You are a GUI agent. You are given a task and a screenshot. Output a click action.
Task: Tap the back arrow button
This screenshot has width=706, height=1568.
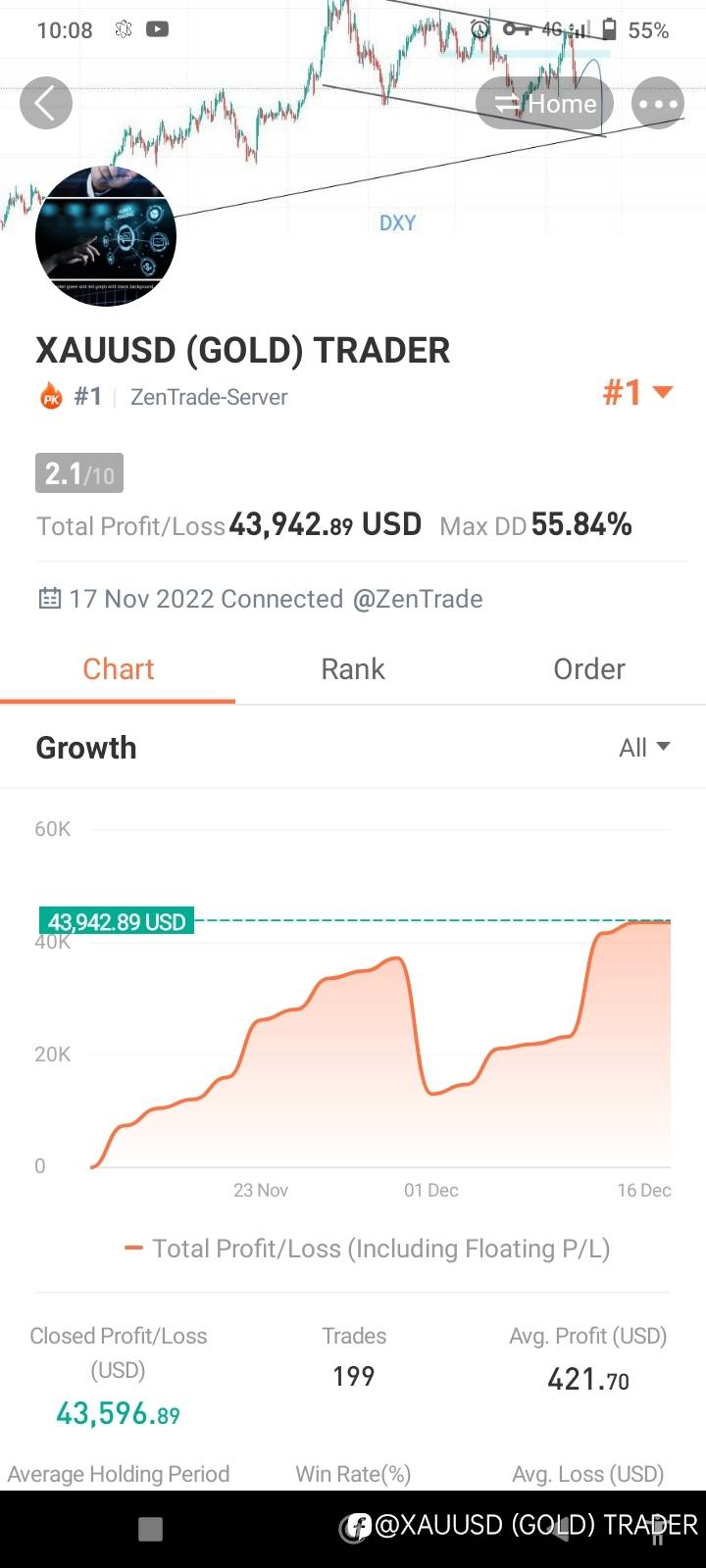pos(46,103)
